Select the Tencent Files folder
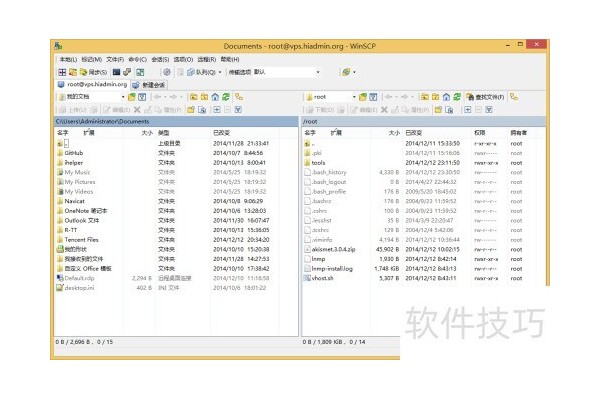Viewport: 600px width, 400px height. pos(82,240)
